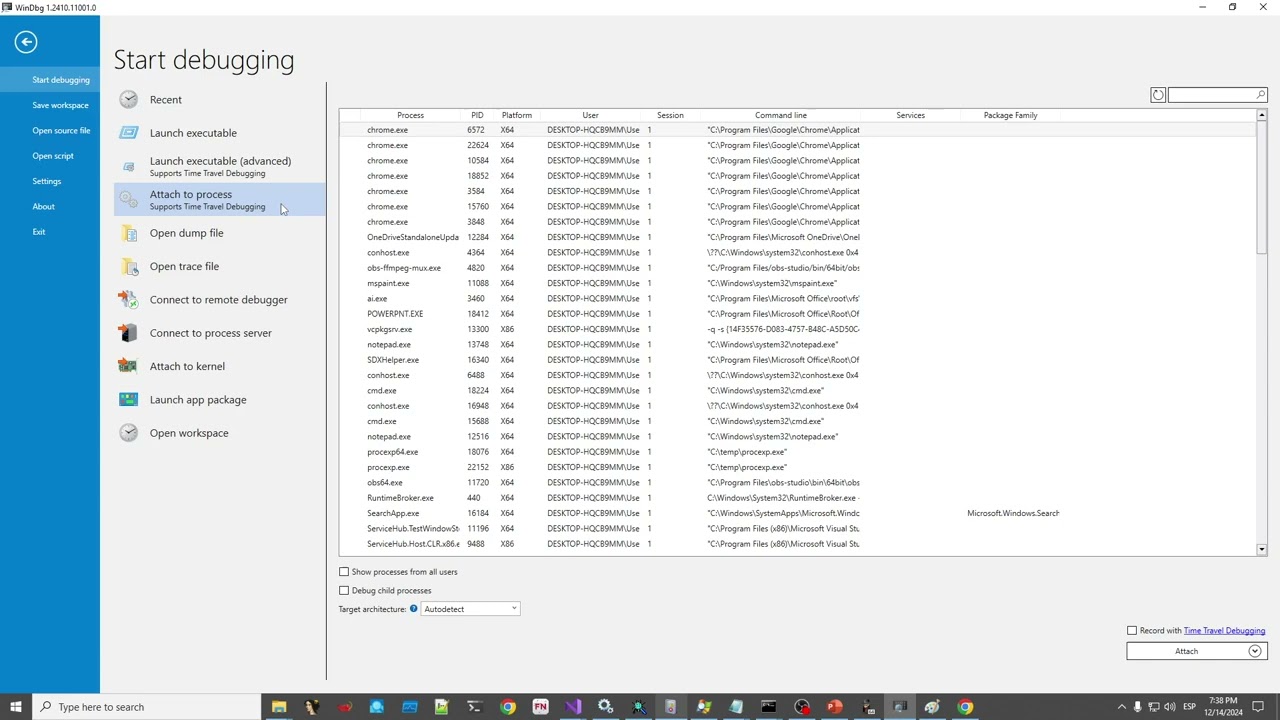Click the Connect to remote debugger icon
The height and width of the screenshot is (720, 1280).
pos(129,300)
